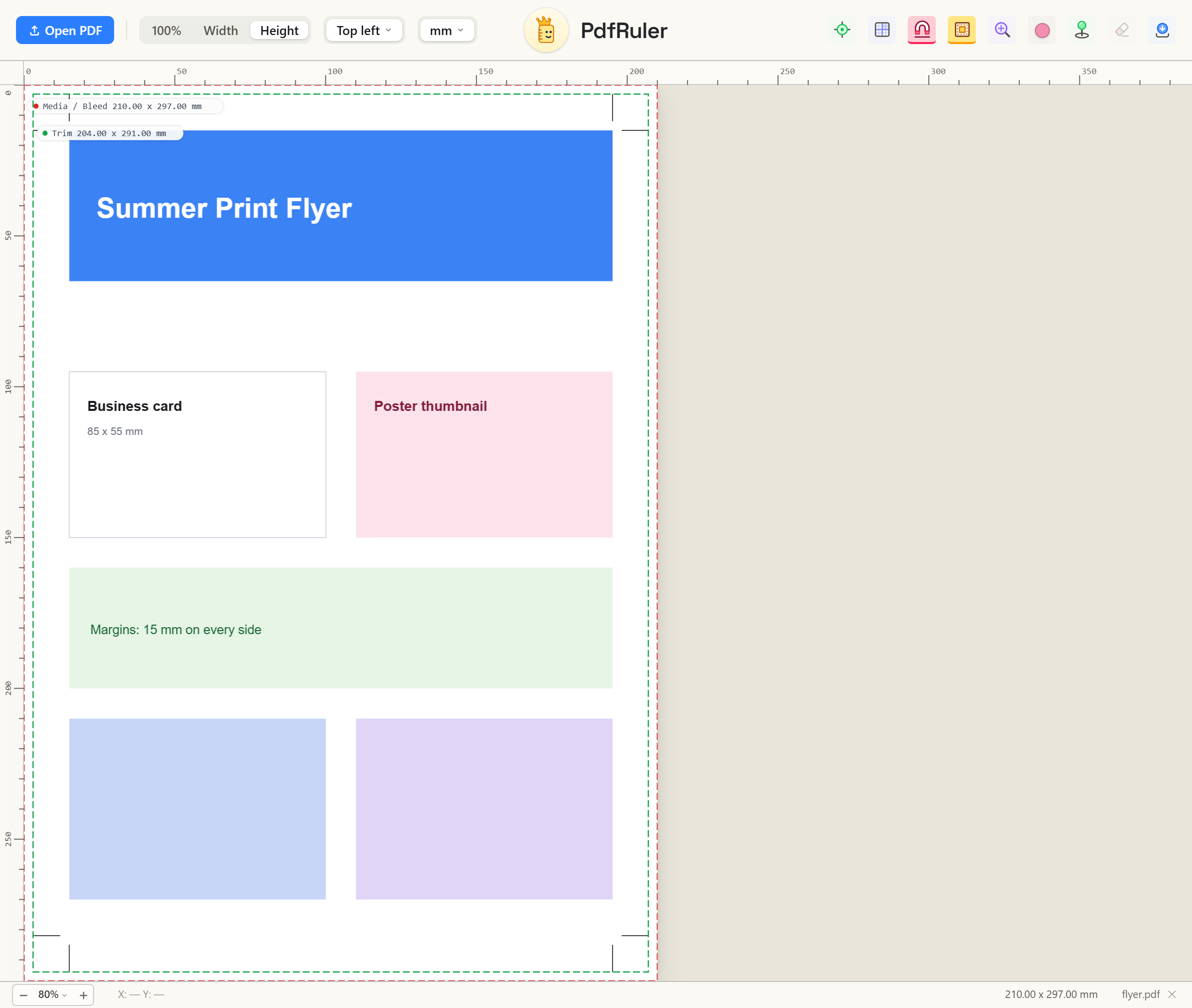Screen dimensions: 1192x1008
Task: Toggle the page boxes overlay icon
Action: pos(962,30)
